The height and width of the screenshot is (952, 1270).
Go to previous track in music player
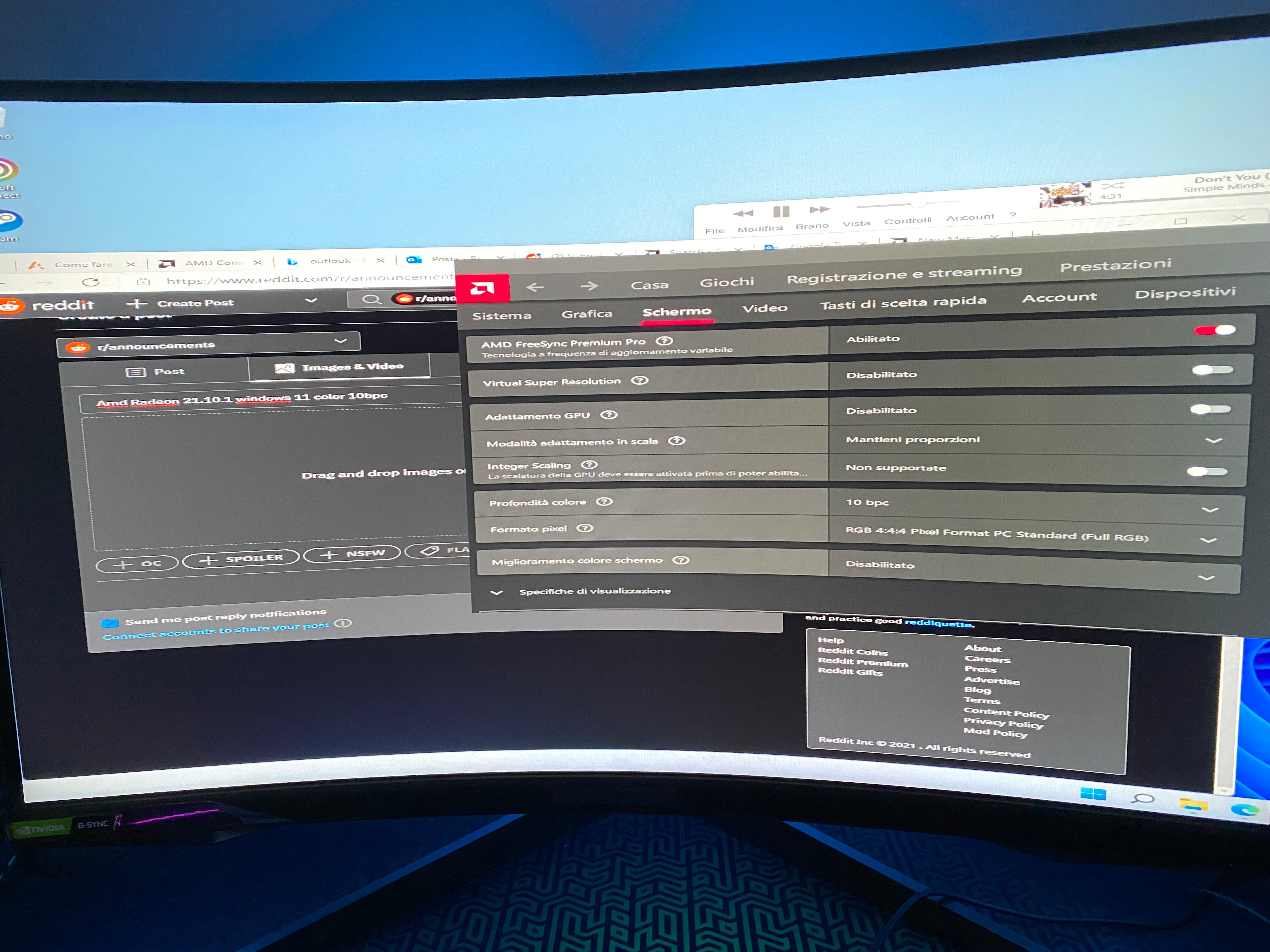click(x=743, y=213)
